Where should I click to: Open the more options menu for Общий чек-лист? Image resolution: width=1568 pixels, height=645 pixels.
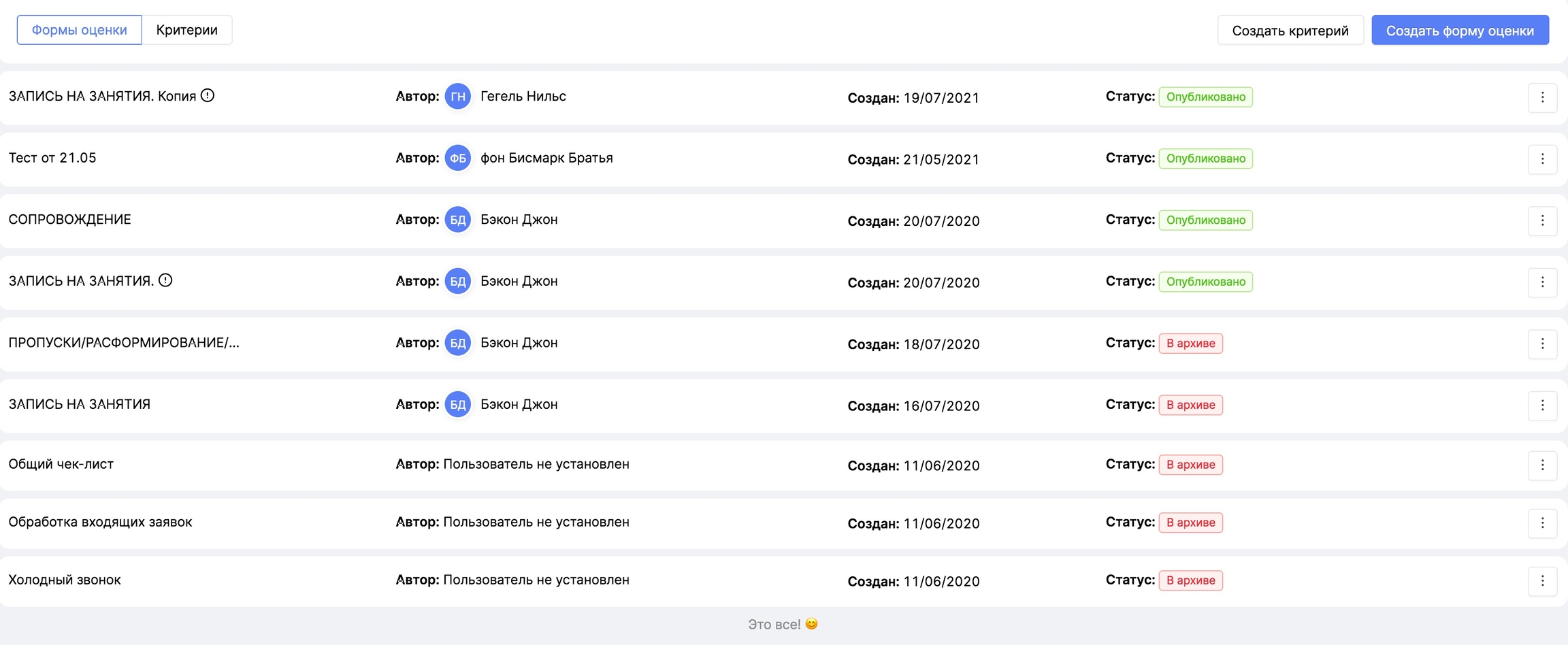tap(1542, 465)
